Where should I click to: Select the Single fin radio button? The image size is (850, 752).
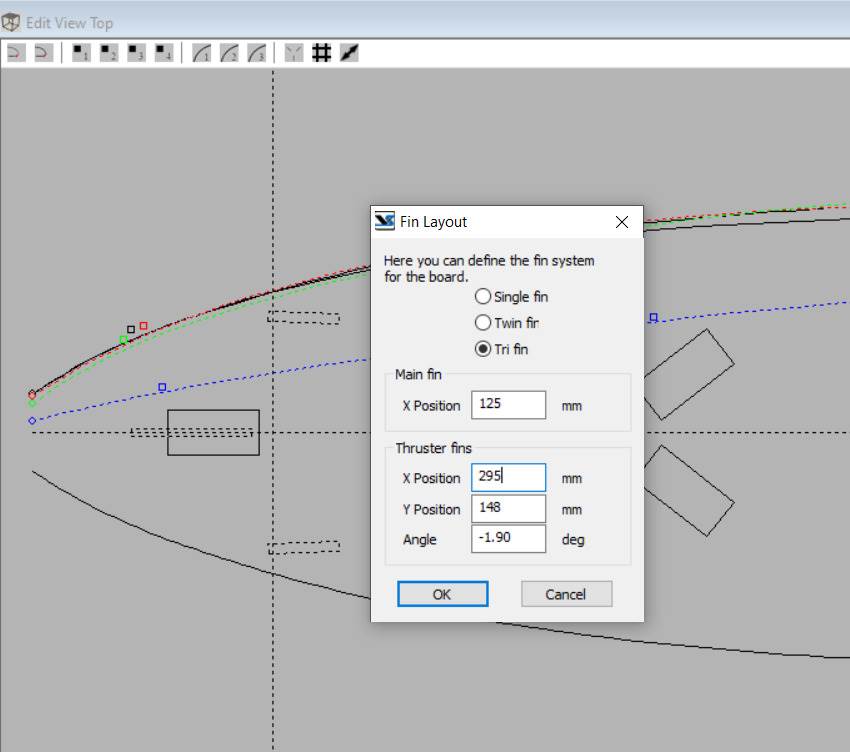click(484, 297)
